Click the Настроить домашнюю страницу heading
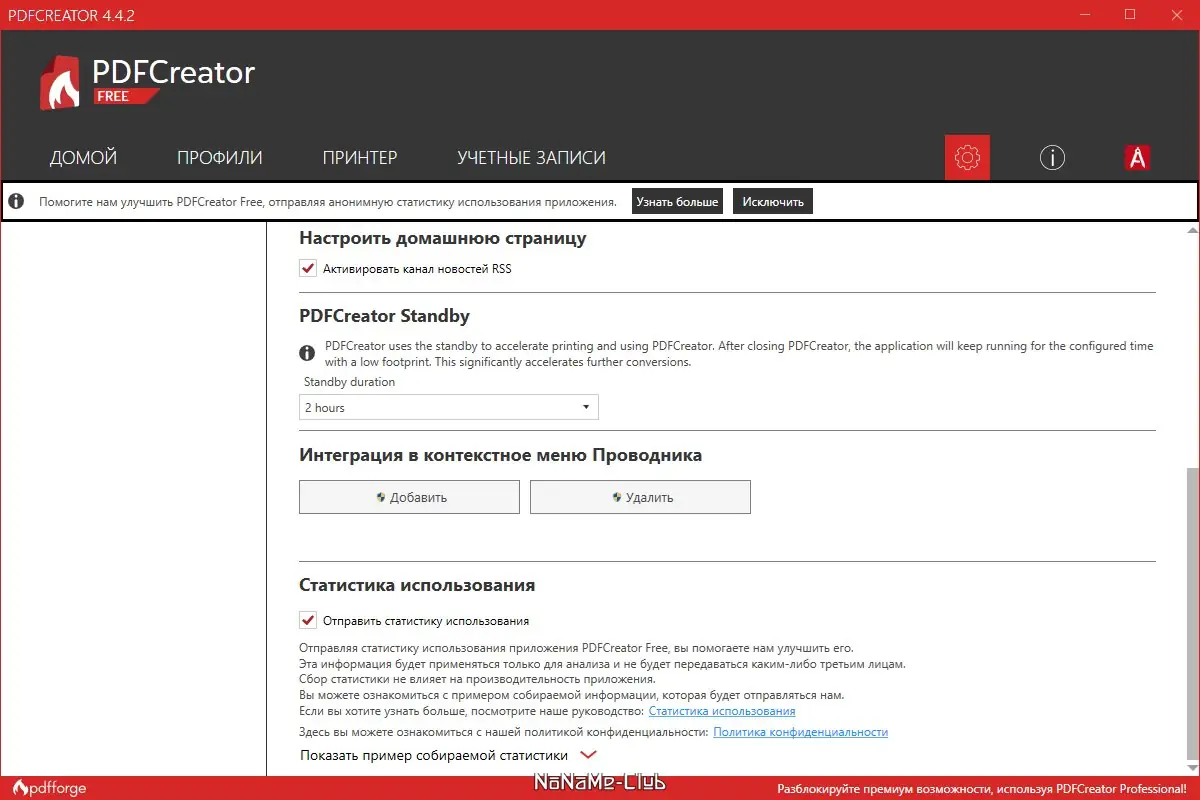The width and height of the screenshot is (1200, 800). point(443,238)
